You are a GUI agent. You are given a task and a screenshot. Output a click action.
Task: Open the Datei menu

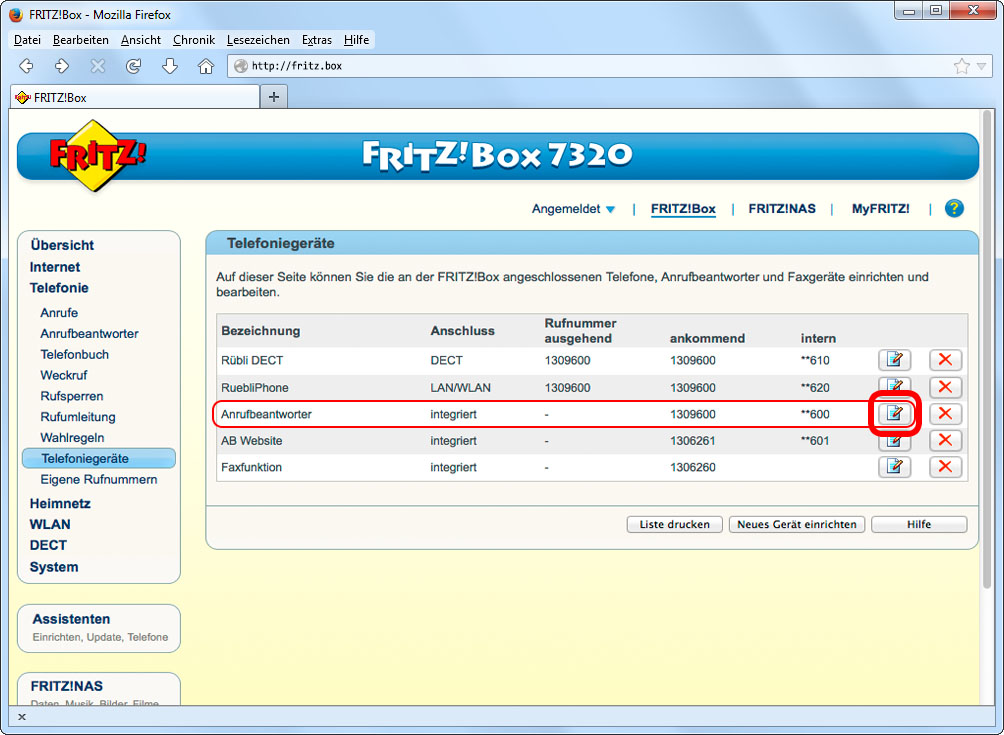coord(28,40)
